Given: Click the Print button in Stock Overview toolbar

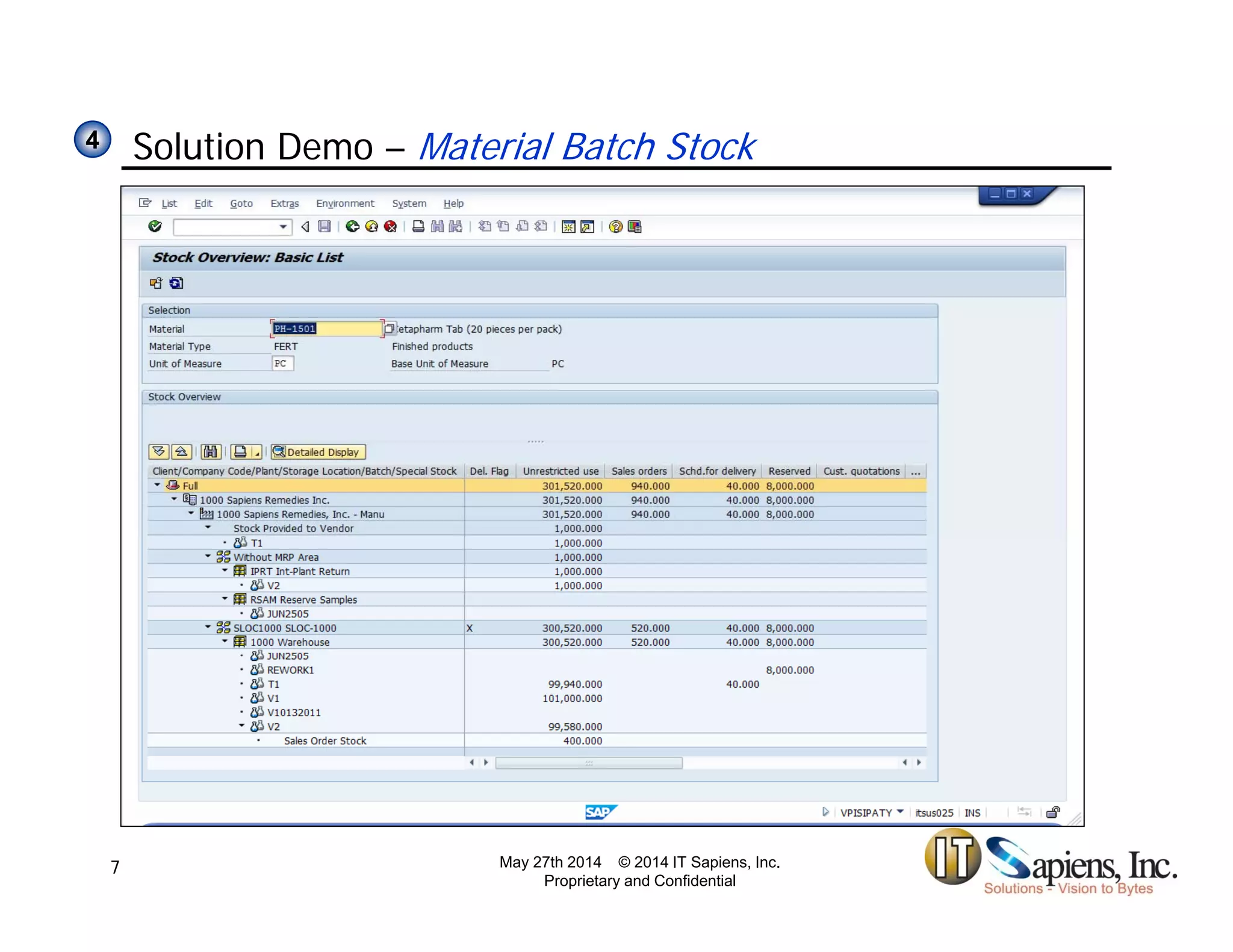Looking at the screenshot, I should point(240,451).
